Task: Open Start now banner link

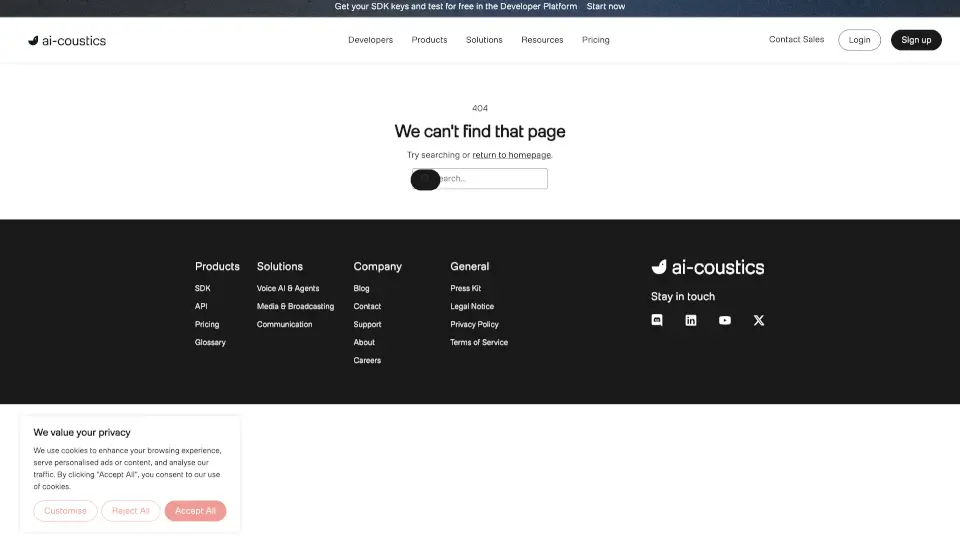Action: [x=606, y=6]
